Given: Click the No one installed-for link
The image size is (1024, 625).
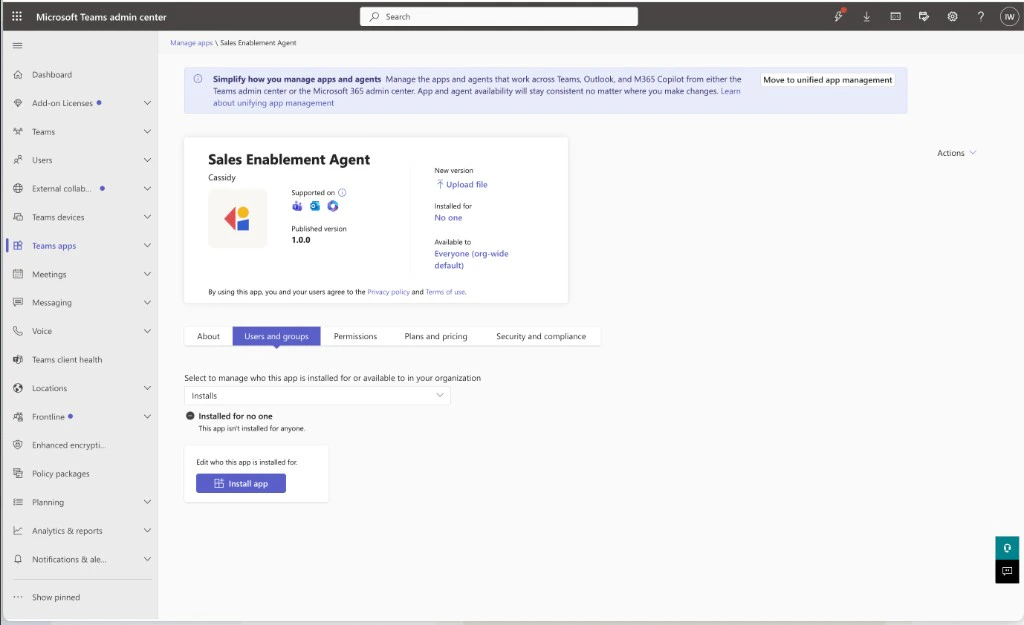Looking at the screenshot, I should click(448, 218).
